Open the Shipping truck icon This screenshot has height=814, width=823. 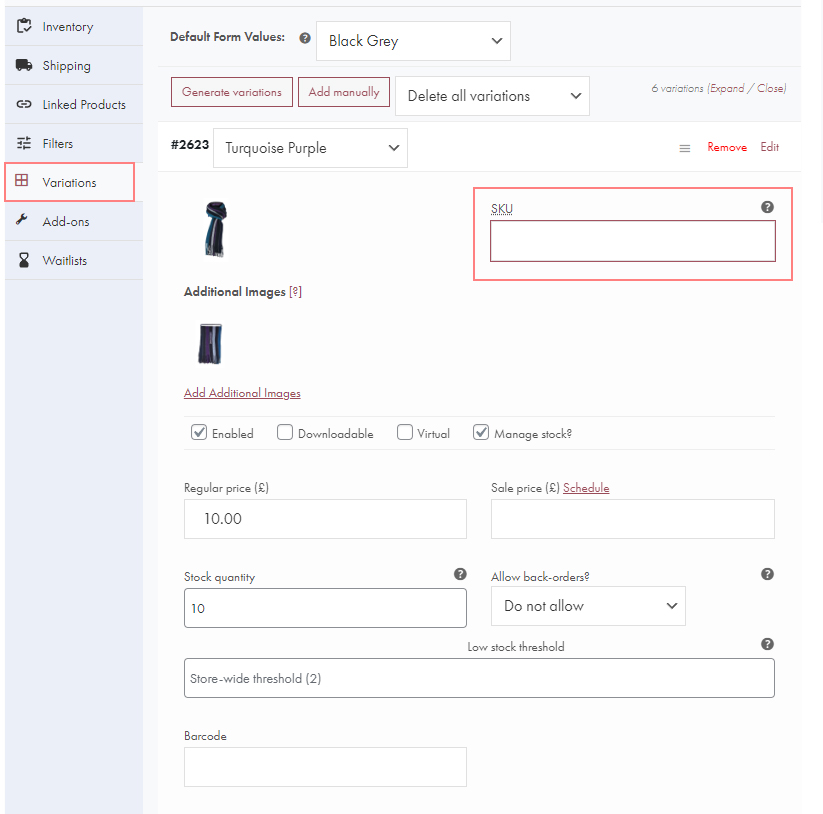coord(23,64)
